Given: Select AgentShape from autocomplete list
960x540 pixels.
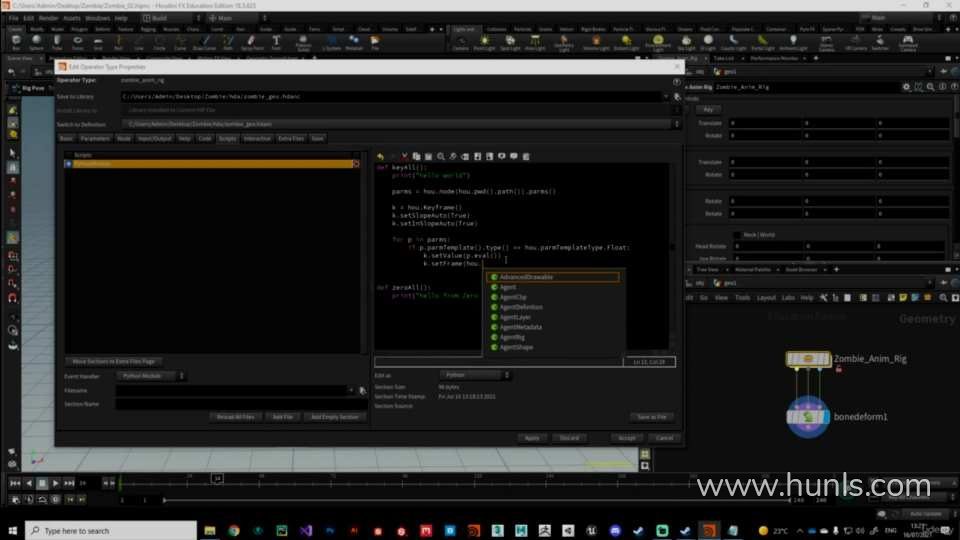Looking at the screenshot, I should (x=553, y=348).
